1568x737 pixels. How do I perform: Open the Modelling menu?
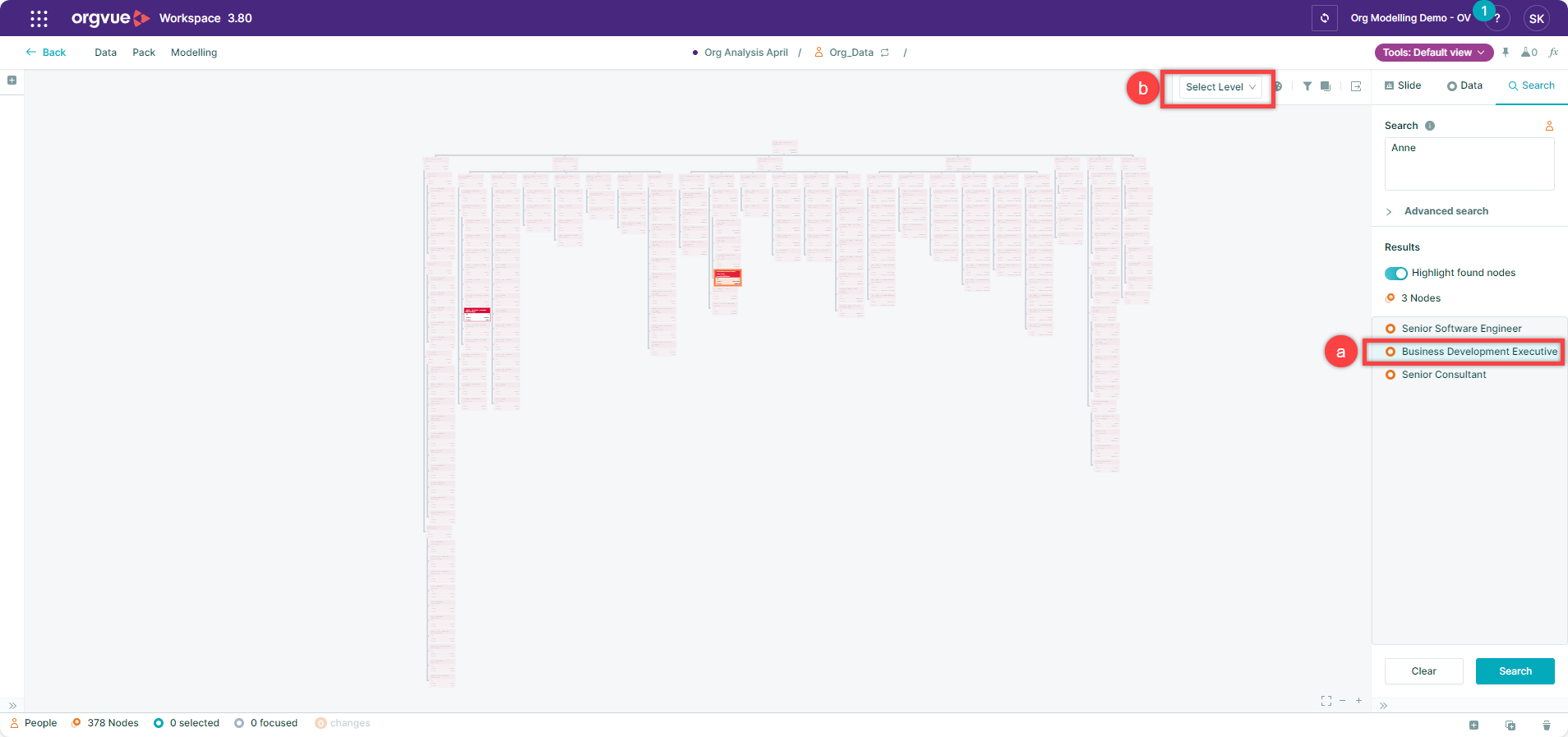click(x=194, y=53)
